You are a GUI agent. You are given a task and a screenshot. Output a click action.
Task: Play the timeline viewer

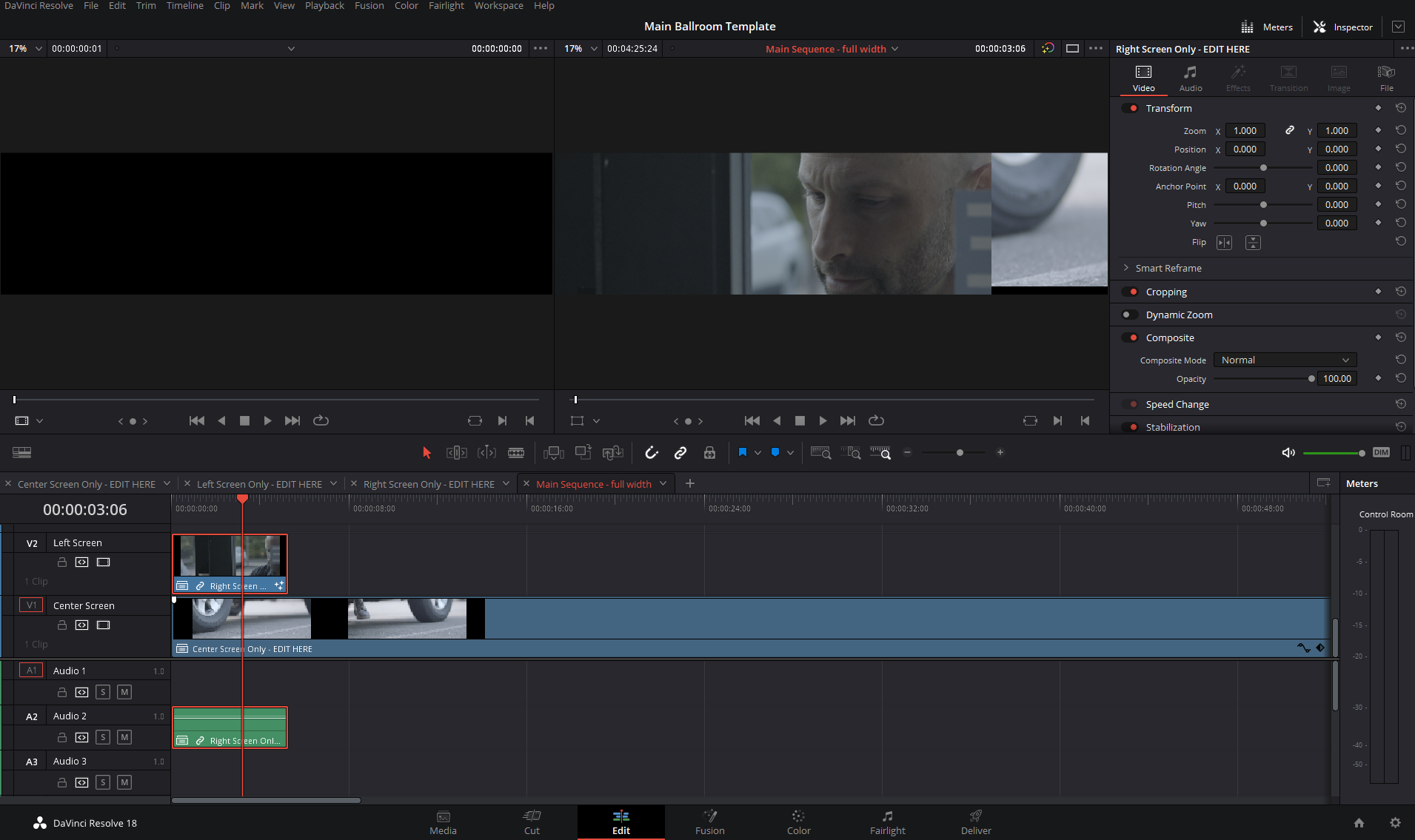[x=823, y=421]
